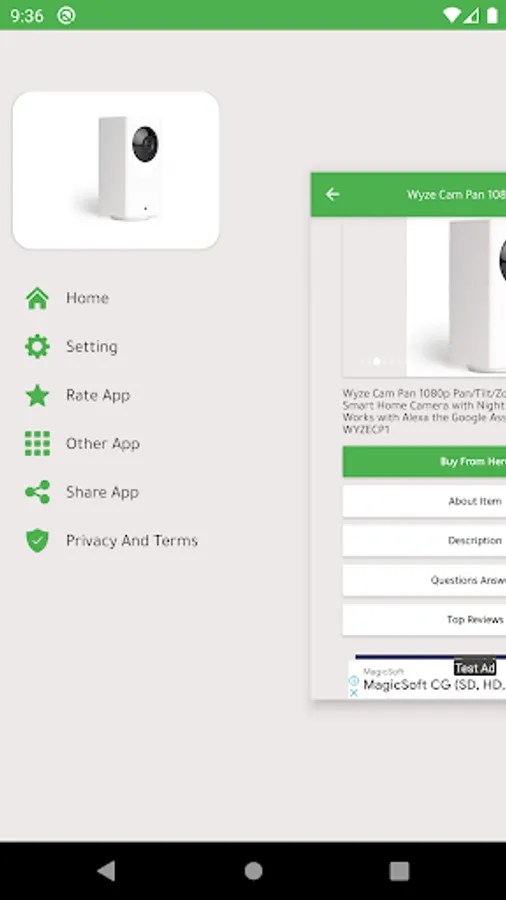
Task: Tap the green Home house icon
Action: point(37,298)
